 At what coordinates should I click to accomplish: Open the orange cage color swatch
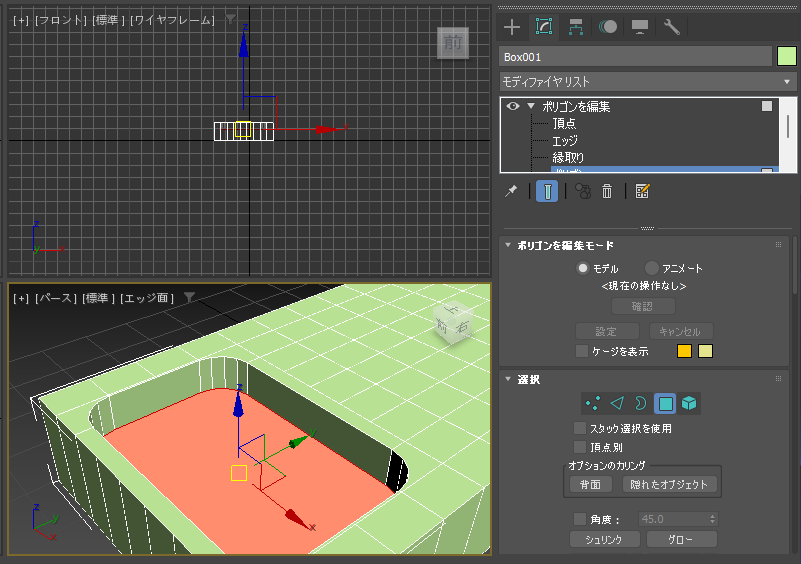click(684, 351)
